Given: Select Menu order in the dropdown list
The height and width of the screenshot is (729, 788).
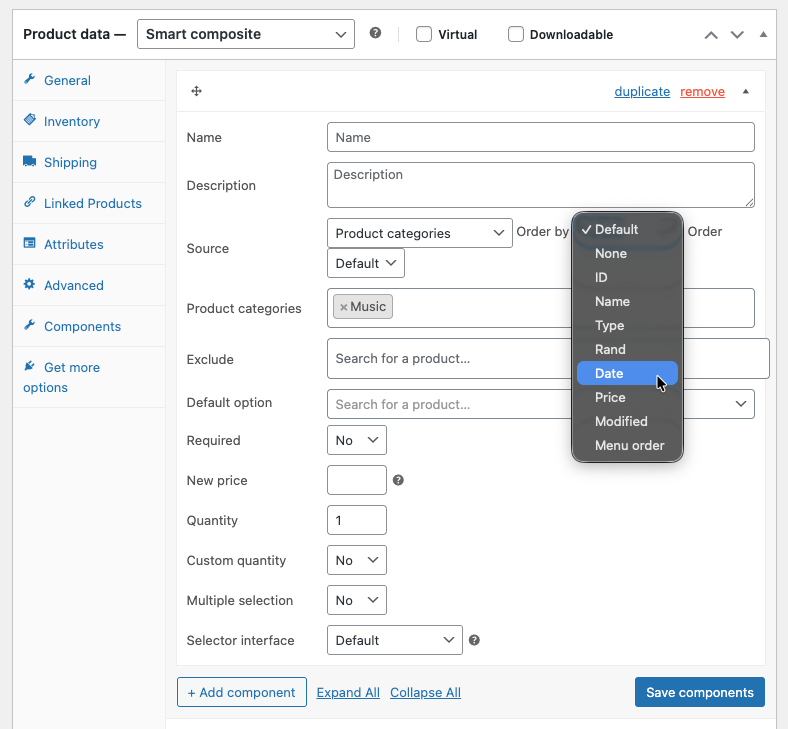Looking at the screenshot, I should click(629, 445).
